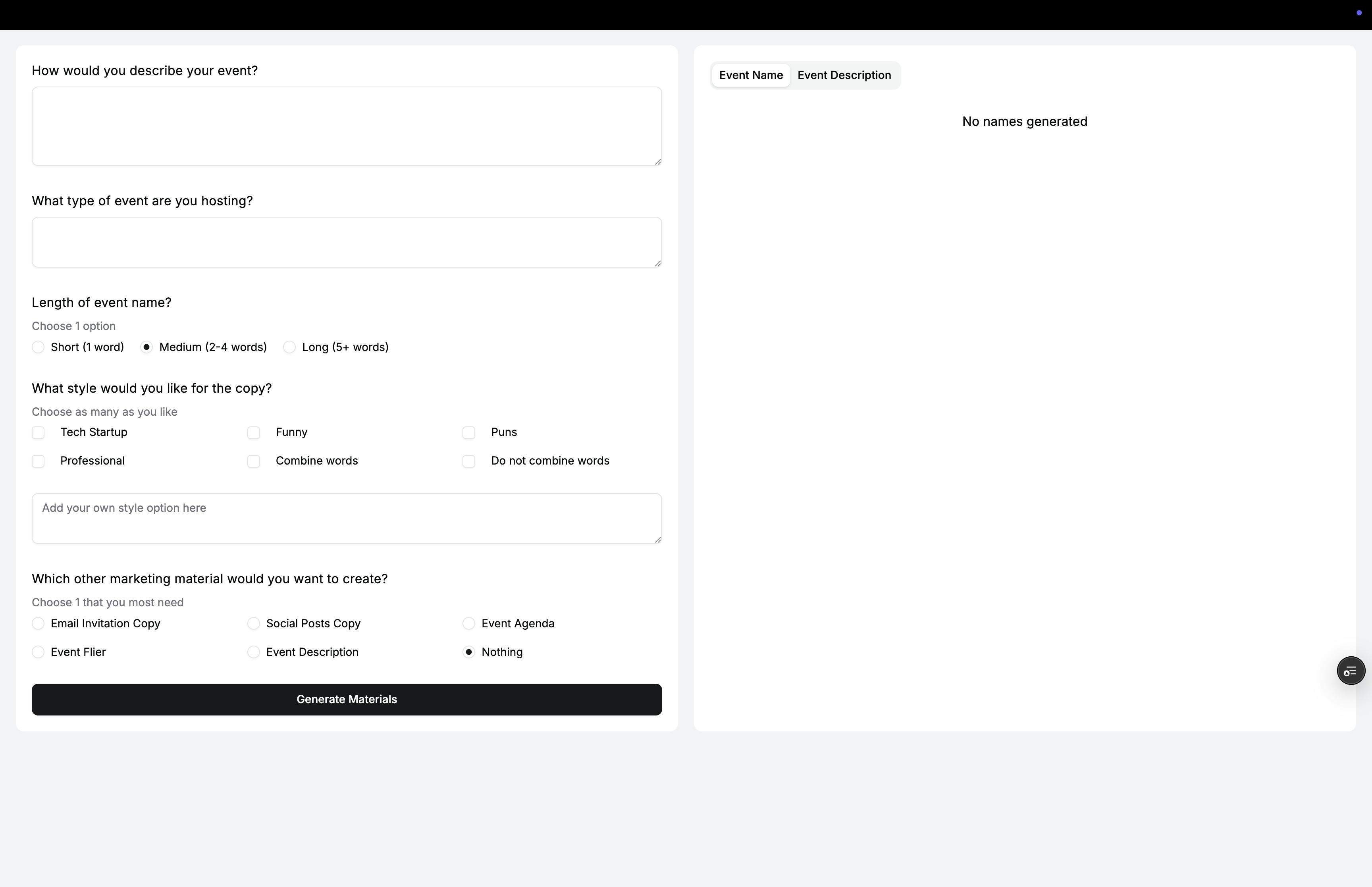The height and width of the screenshot is (887, 1372).
Task: Click 'Length of event name?' heading
Action: click(101, 303)
